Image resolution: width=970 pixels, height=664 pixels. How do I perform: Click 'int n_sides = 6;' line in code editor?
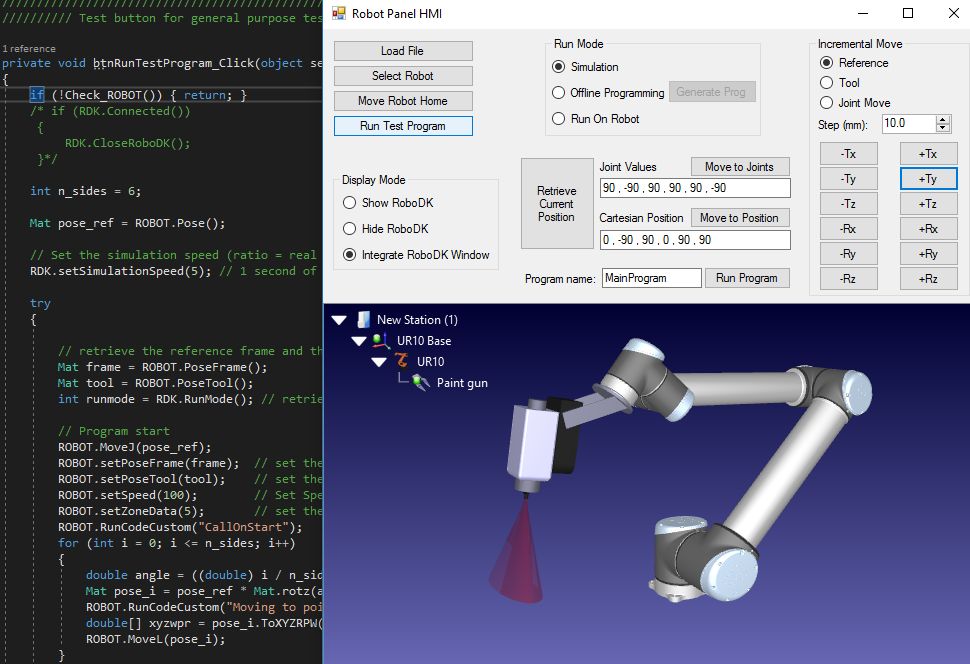click(x=85, y=191)
